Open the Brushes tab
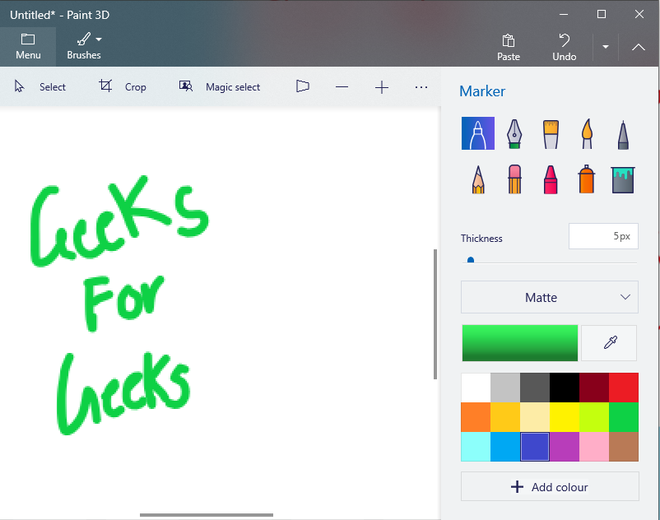The width and height of the screenshot is (660, 520). [84, 46]
